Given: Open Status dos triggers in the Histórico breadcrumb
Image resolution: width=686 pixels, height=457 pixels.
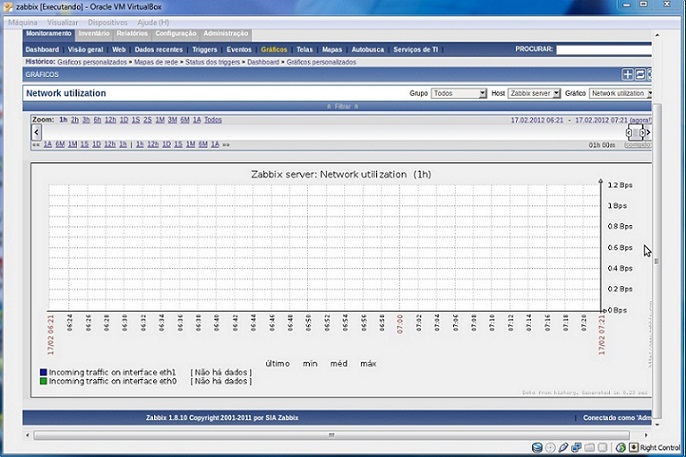Looking at the screenshot, I should click(213, 63).
